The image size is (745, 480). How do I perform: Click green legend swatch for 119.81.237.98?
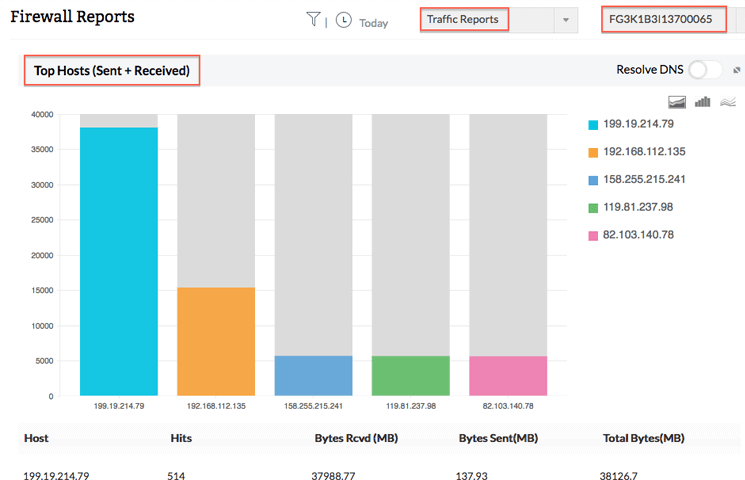pos(593,208)
